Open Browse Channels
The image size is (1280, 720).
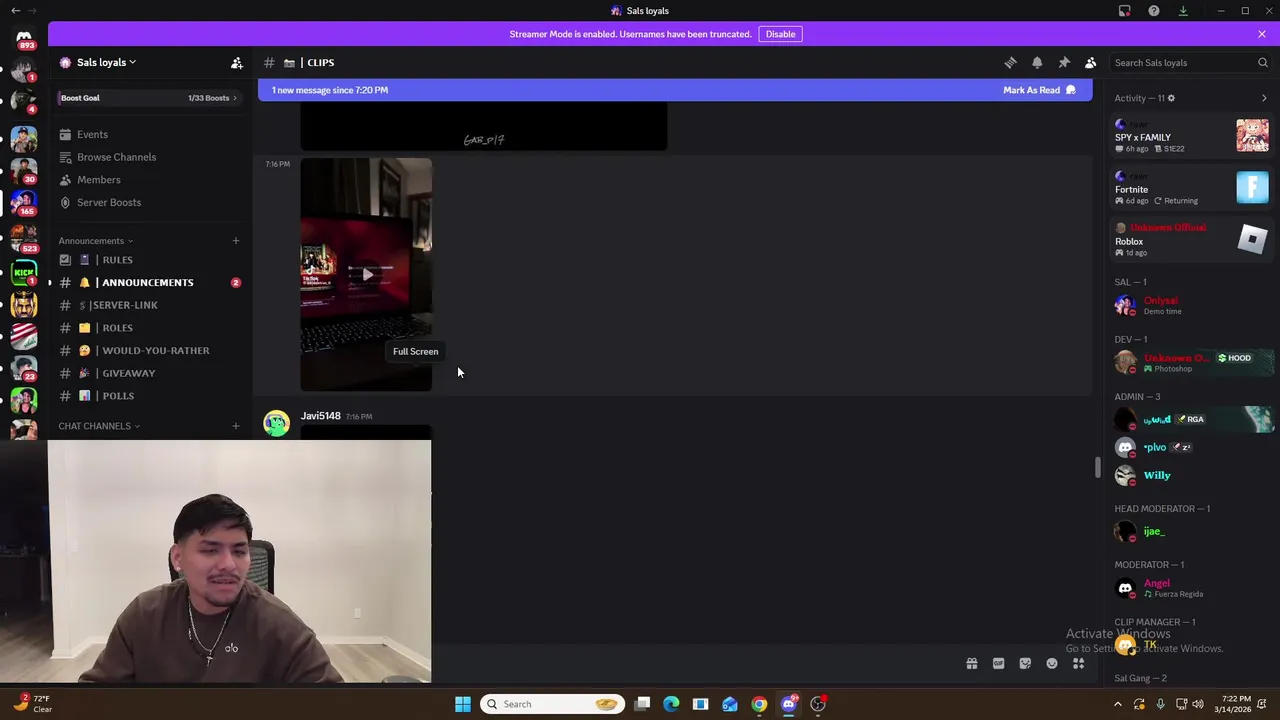[116, 157]
